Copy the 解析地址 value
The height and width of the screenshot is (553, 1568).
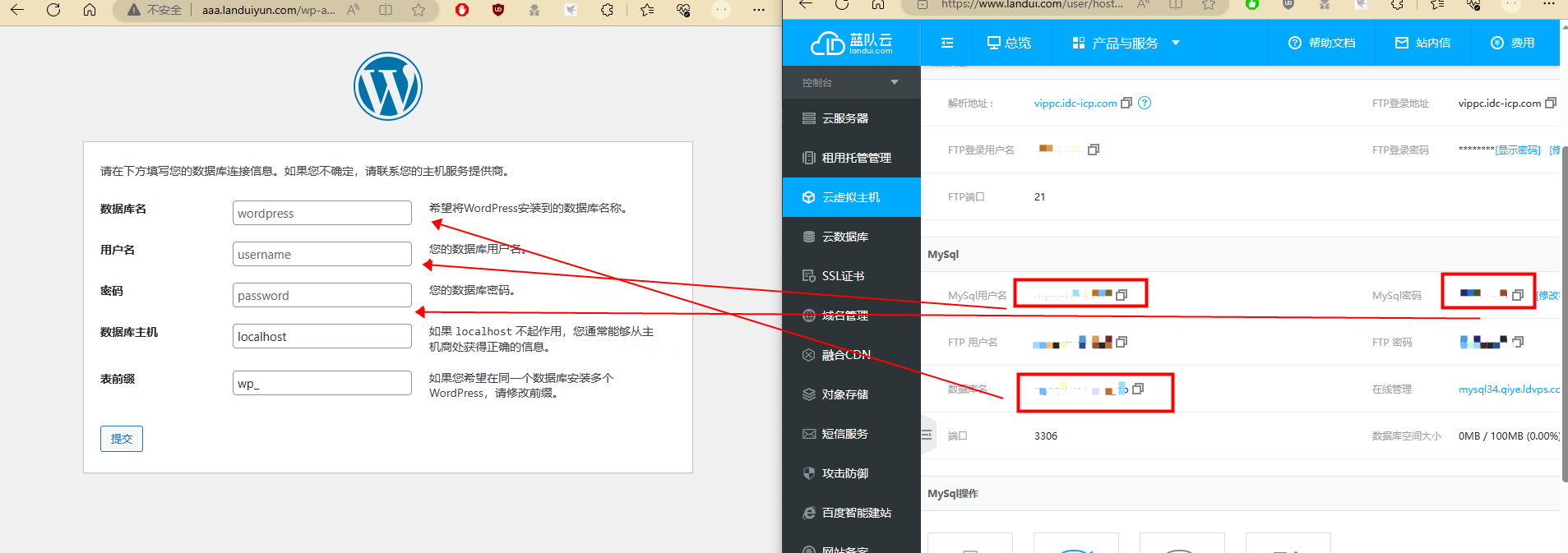pos(1126,103)
